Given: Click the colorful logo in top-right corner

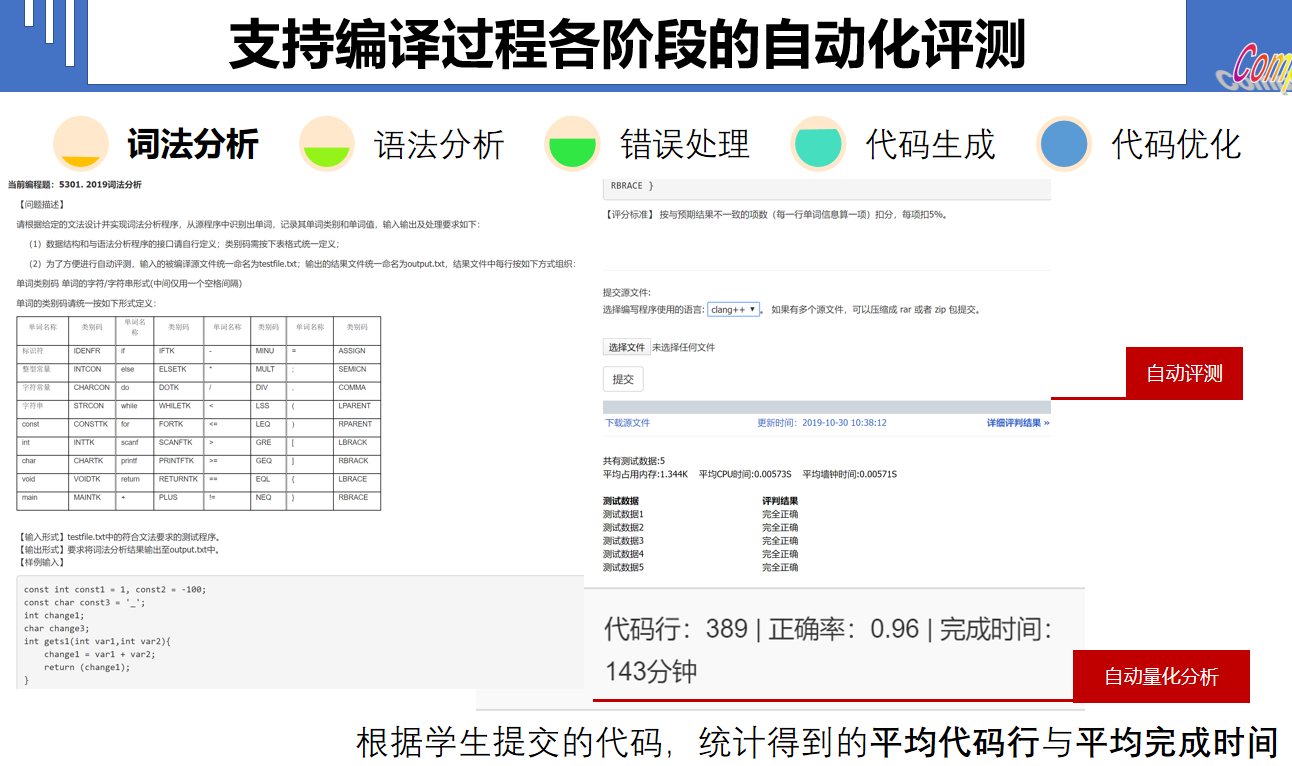Looking at the screenshot, I should tap(1253, 70).
